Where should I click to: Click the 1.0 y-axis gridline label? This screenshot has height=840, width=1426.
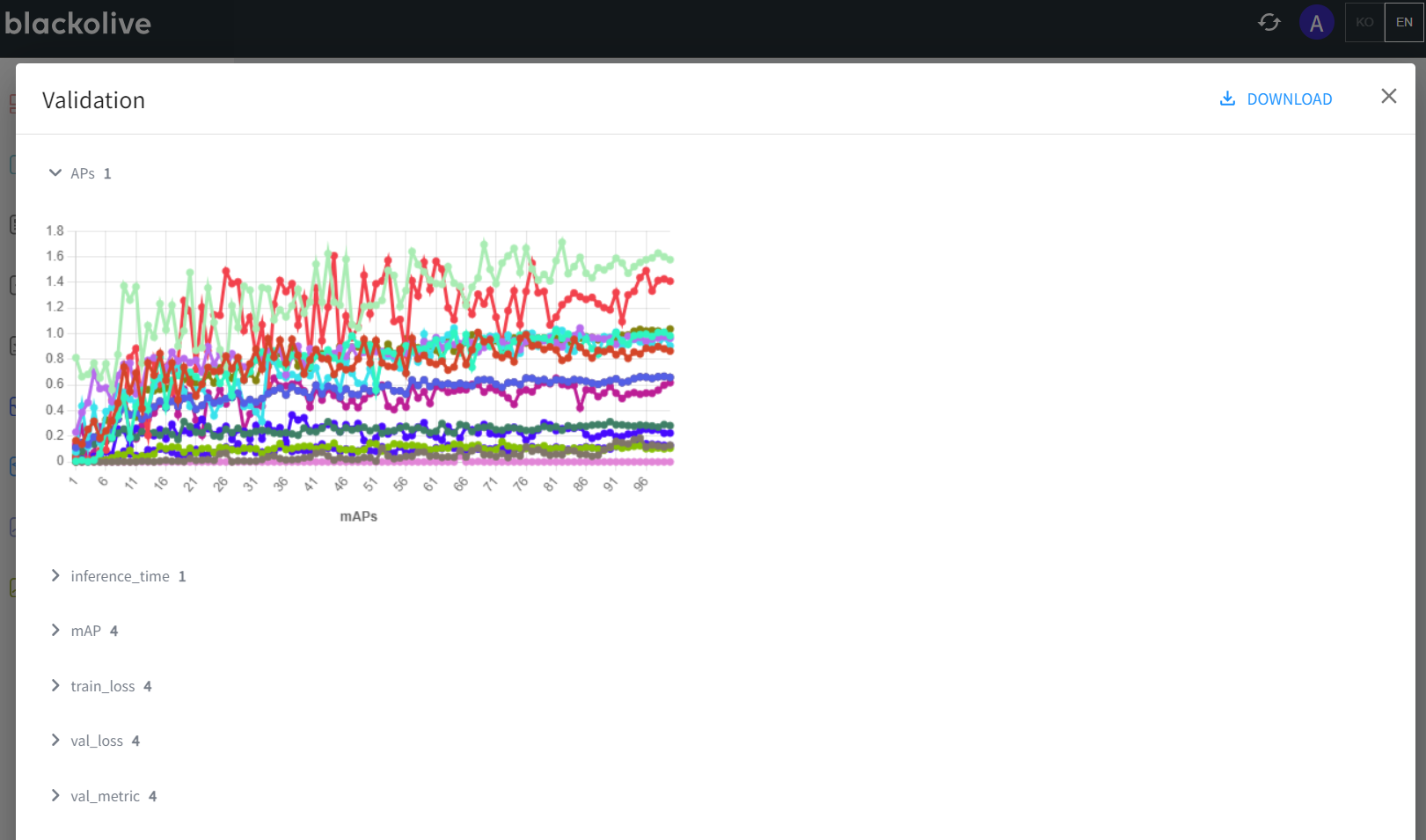point(55,332)
